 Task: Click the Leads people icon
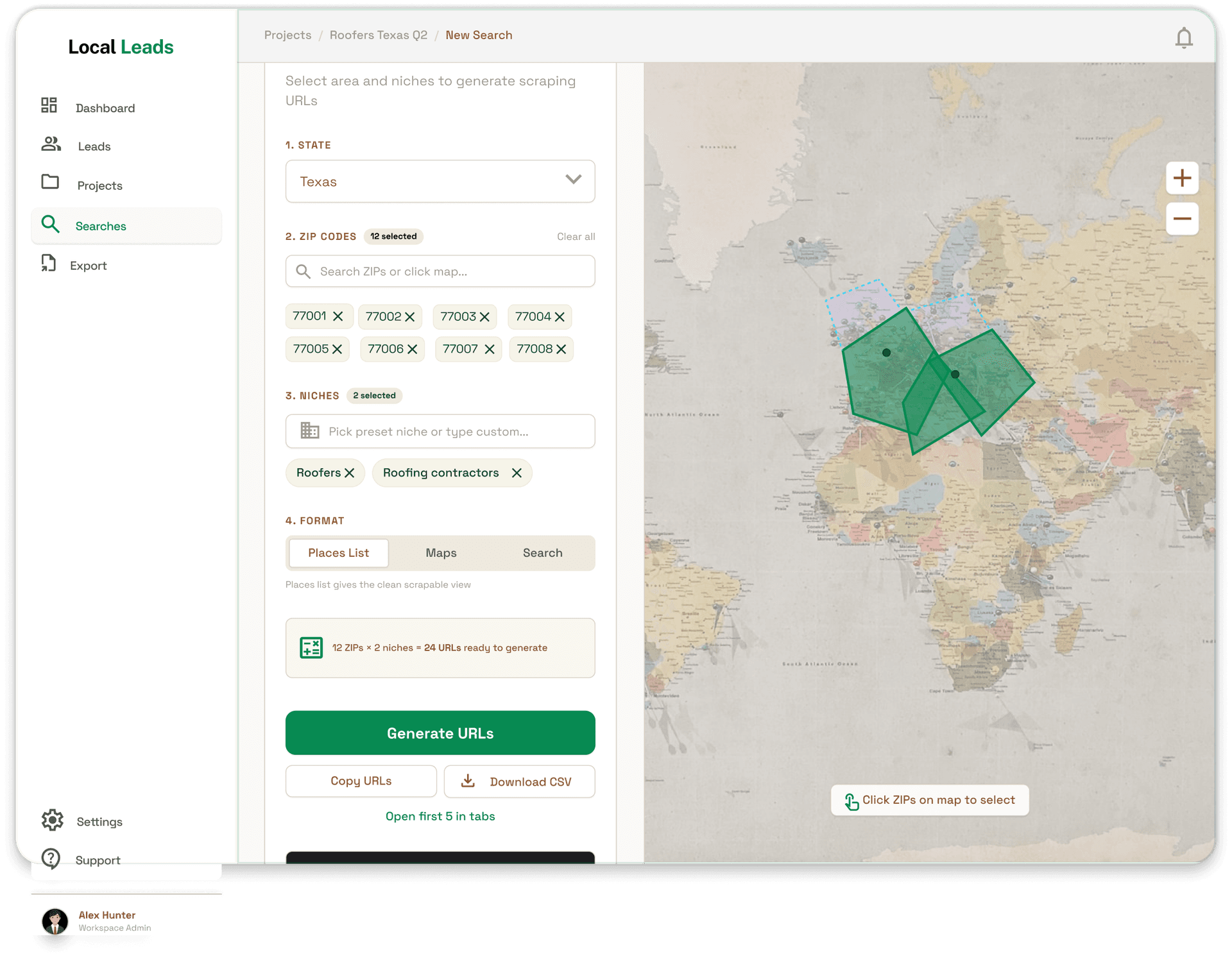(x=51, y=144)
